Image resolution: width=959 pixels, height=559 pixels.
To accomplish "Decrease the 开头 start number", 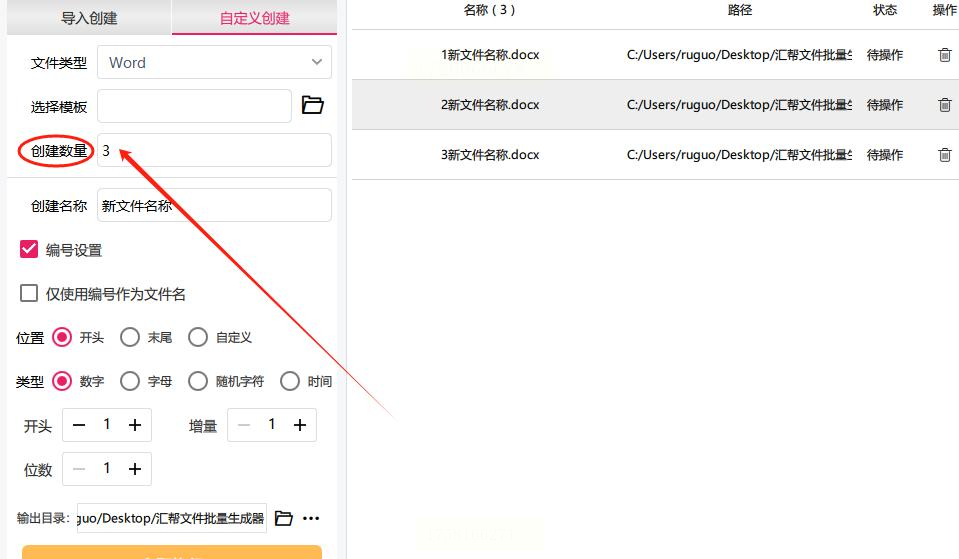I will point(79,425).
